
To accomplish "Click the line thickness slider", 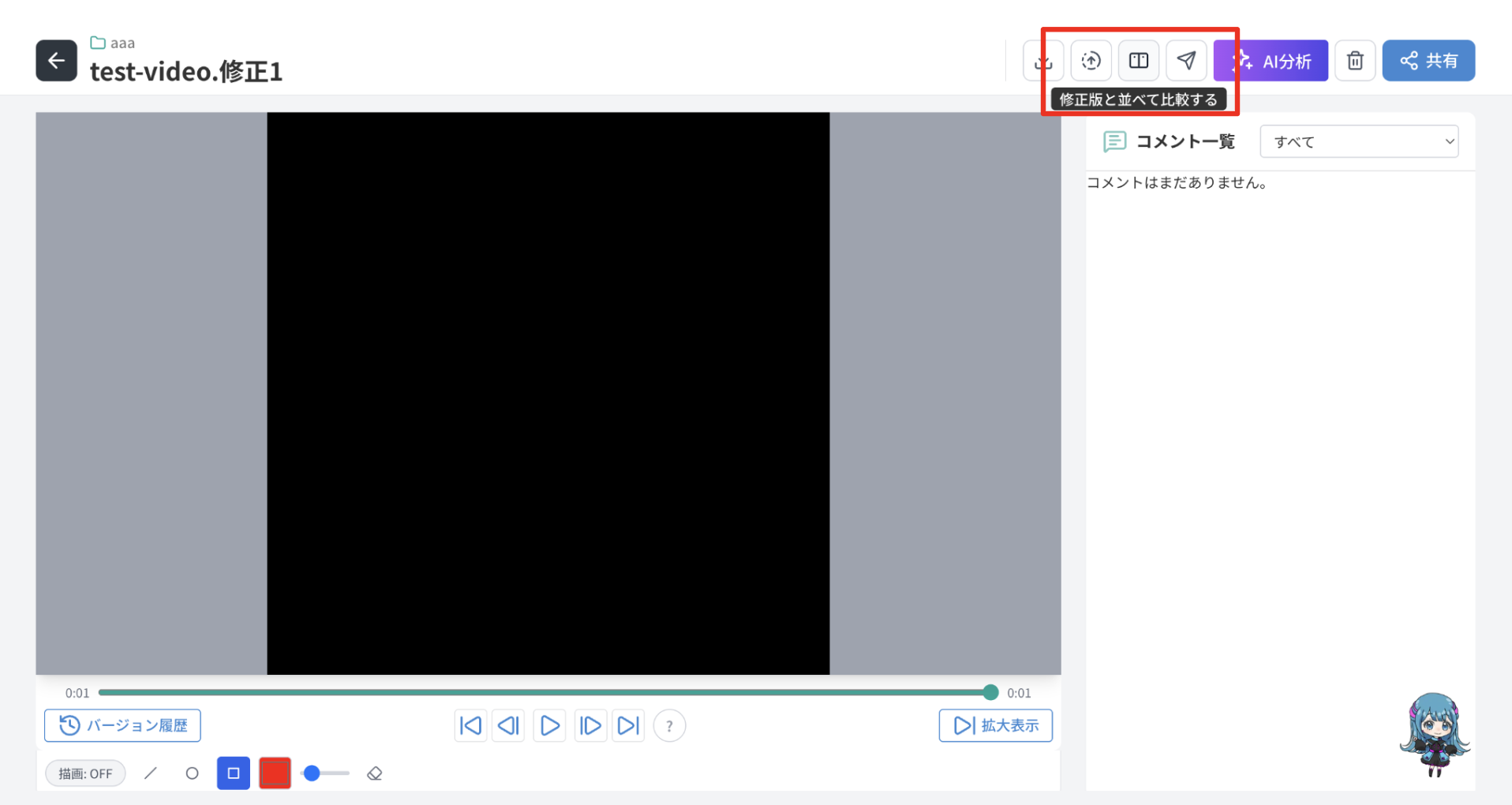I will click(x=325, y=773).
